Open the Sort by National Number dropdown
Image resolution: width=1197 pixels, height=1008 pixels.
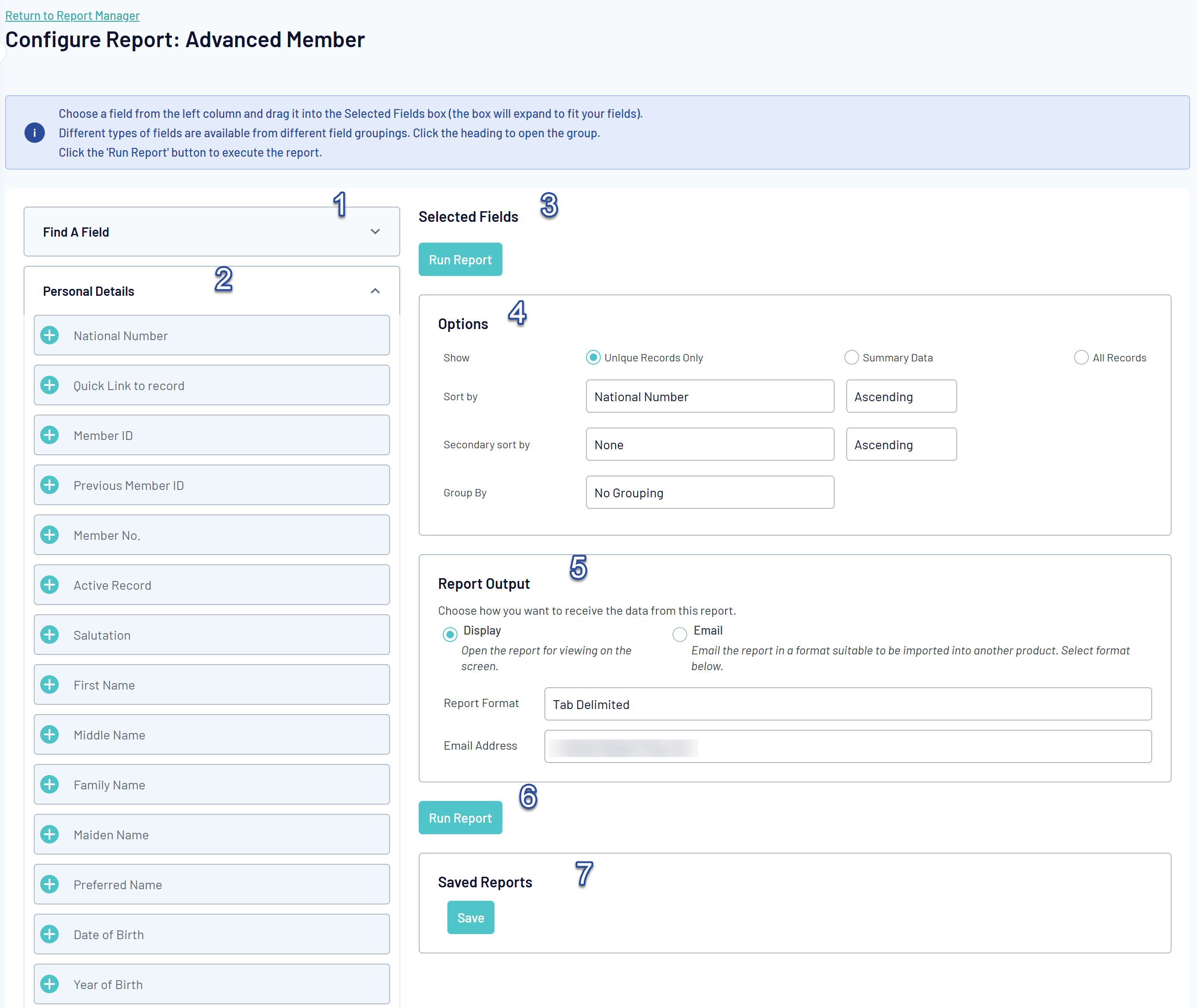(x=709, y=397)
